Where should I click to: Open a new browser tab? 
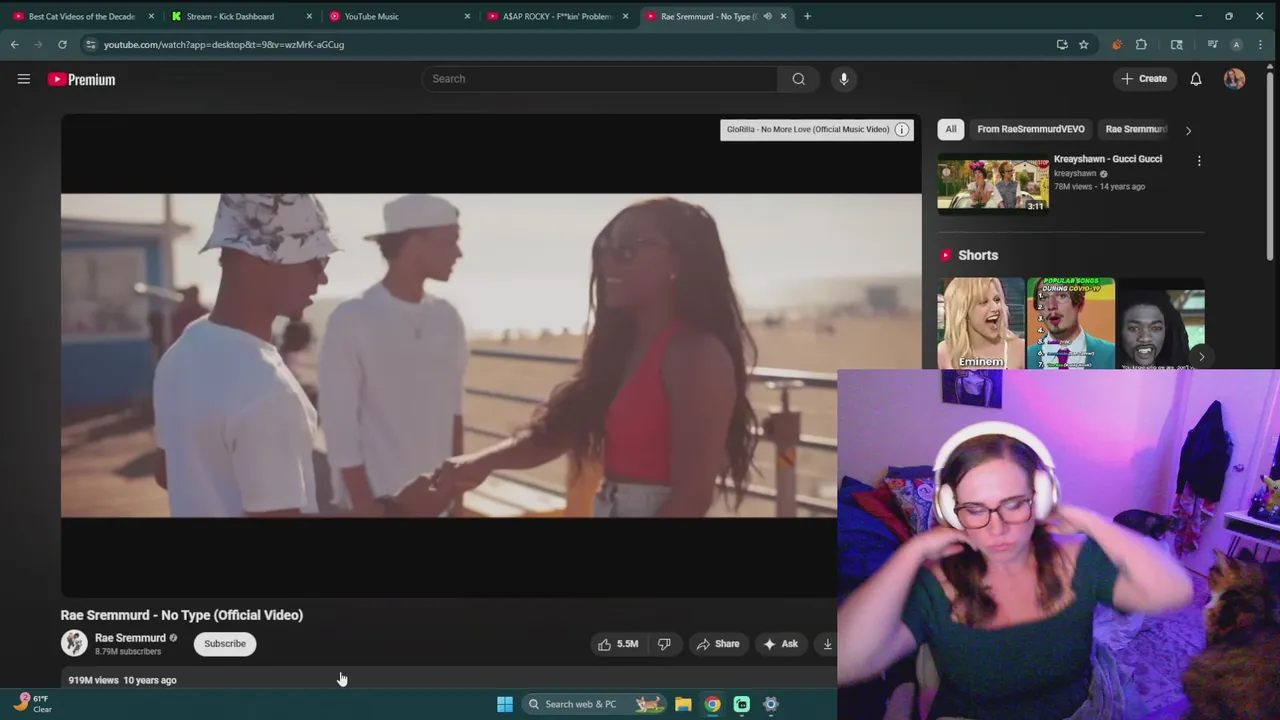click(x=807, y=16)
